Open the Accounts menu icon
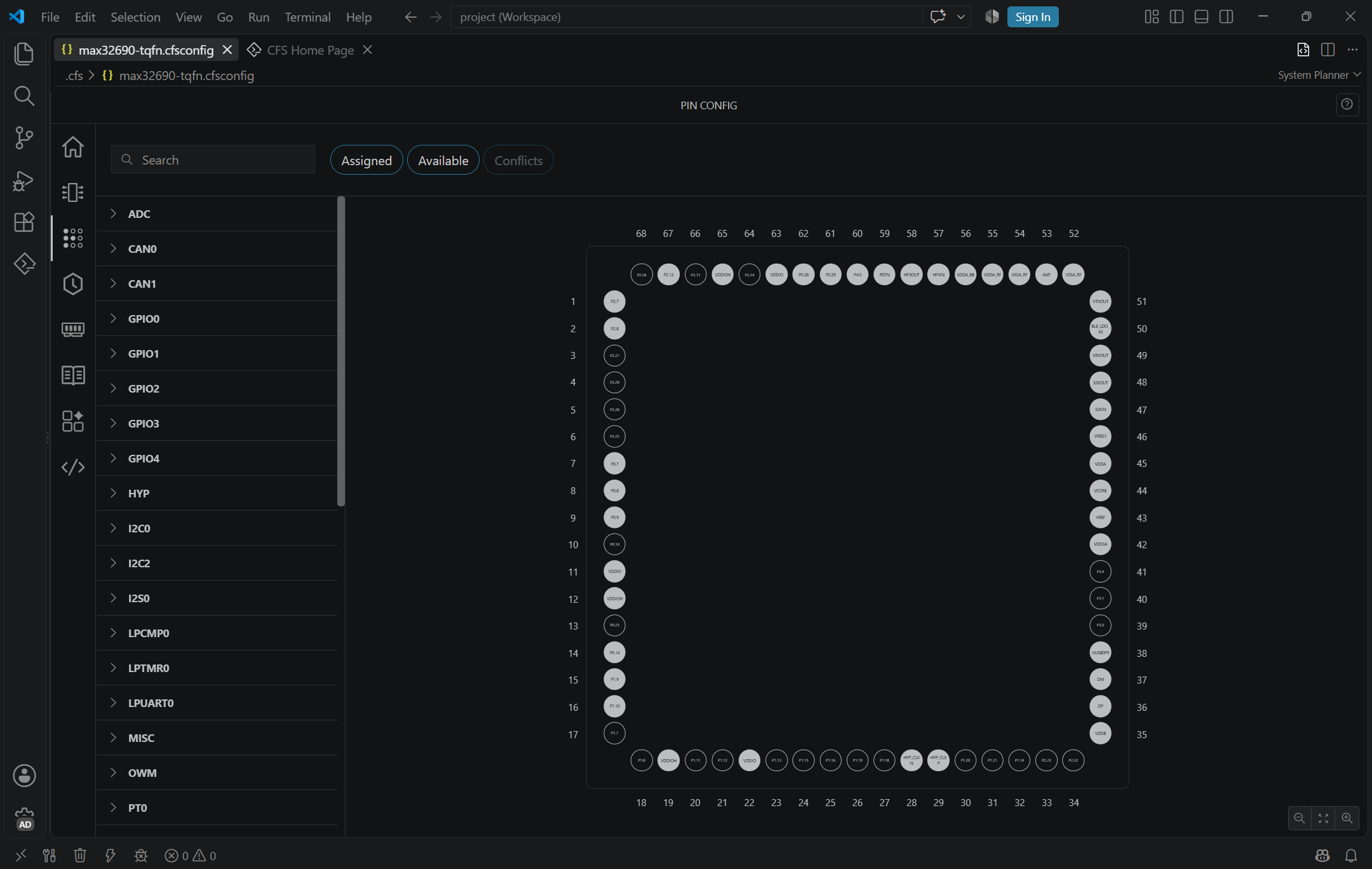This screenshot has height=869, width=1372. pos(24,776)
